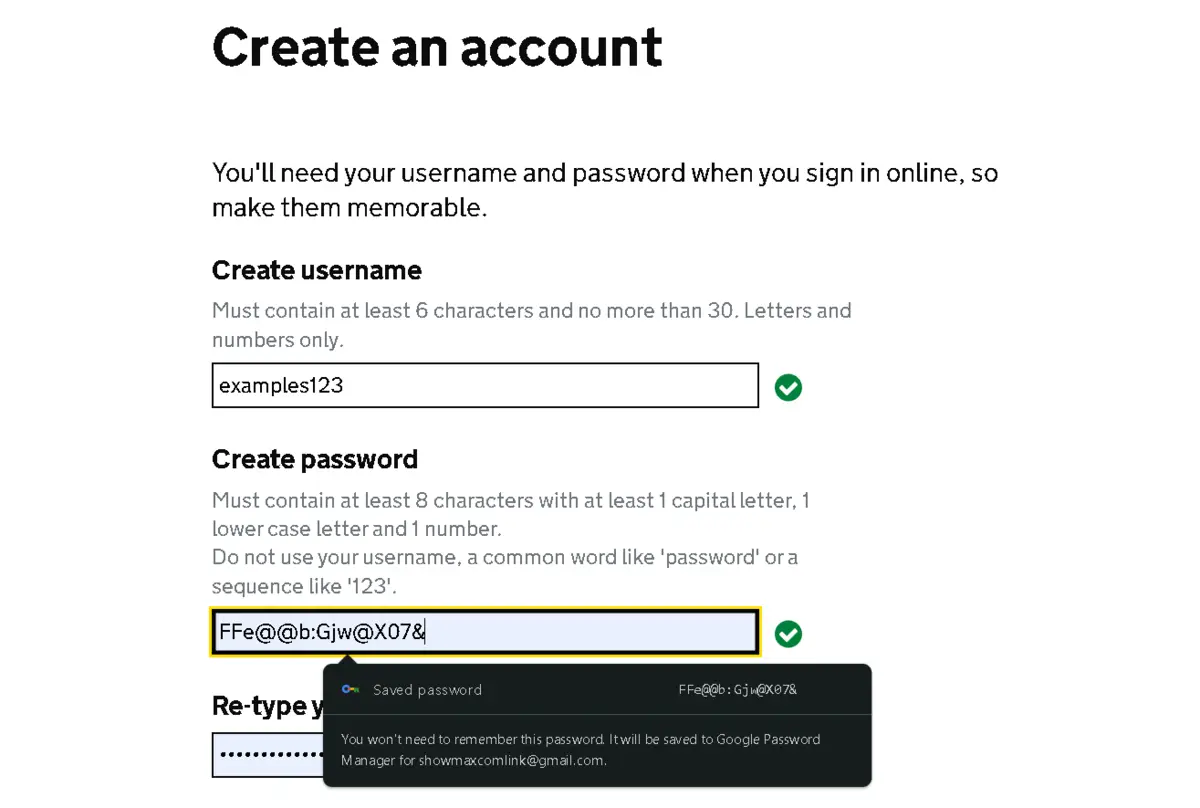
Task: Click the green checkmark beside the password field
Action: [x=788, y=634]
